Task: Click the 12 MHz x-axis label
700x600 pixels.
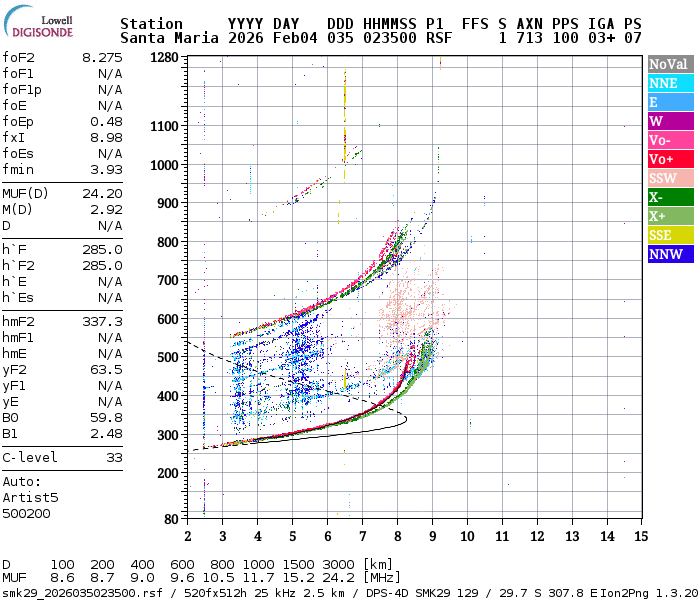Action: 537,536
